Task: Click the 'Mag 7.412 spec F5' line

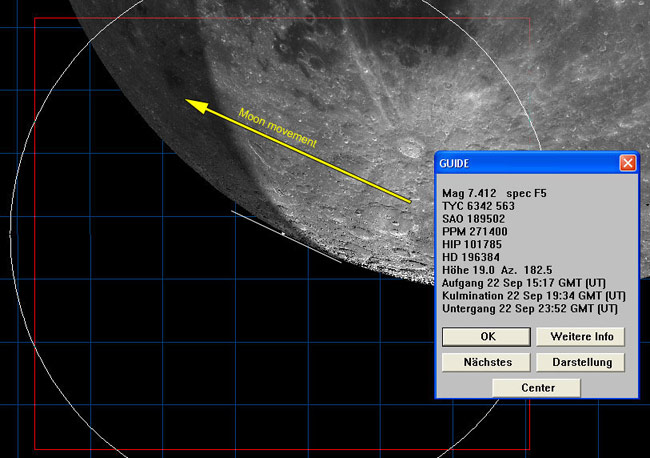Action: coord(494,193)
